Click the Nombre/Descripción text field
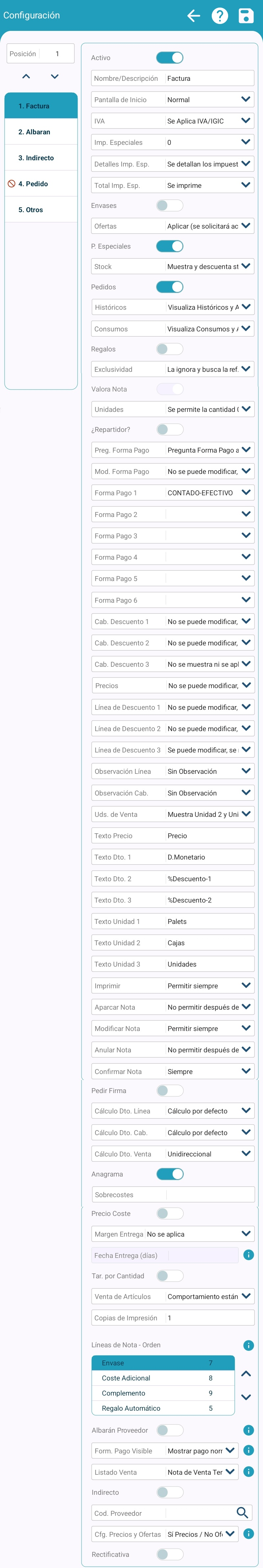 pos(209,78)
